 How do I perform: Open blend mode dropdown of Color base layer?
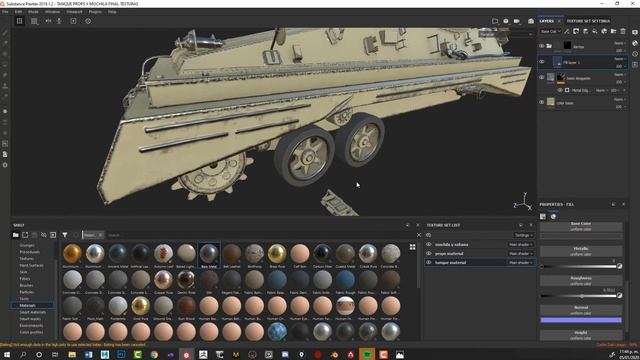pos(619,99)
